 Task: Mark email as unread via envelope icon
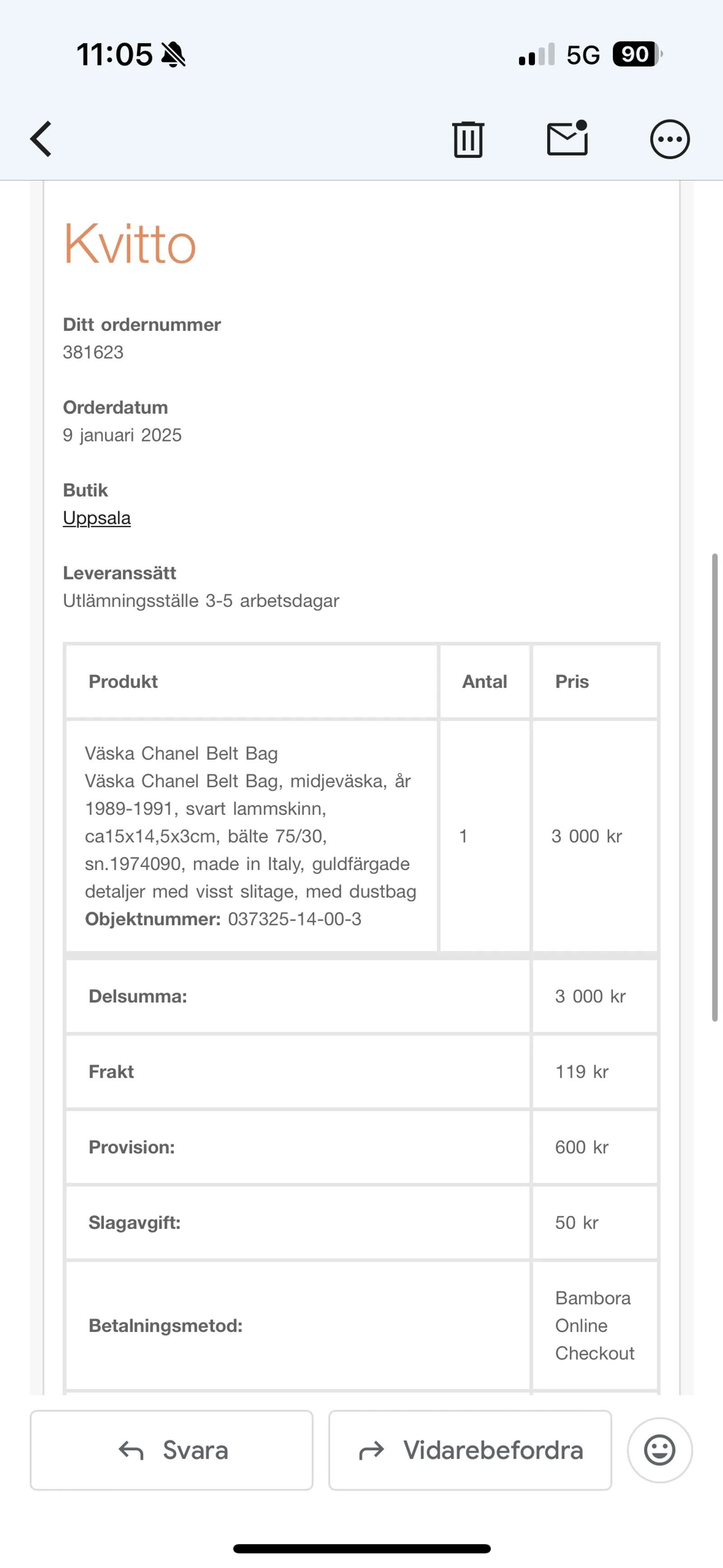567,138
